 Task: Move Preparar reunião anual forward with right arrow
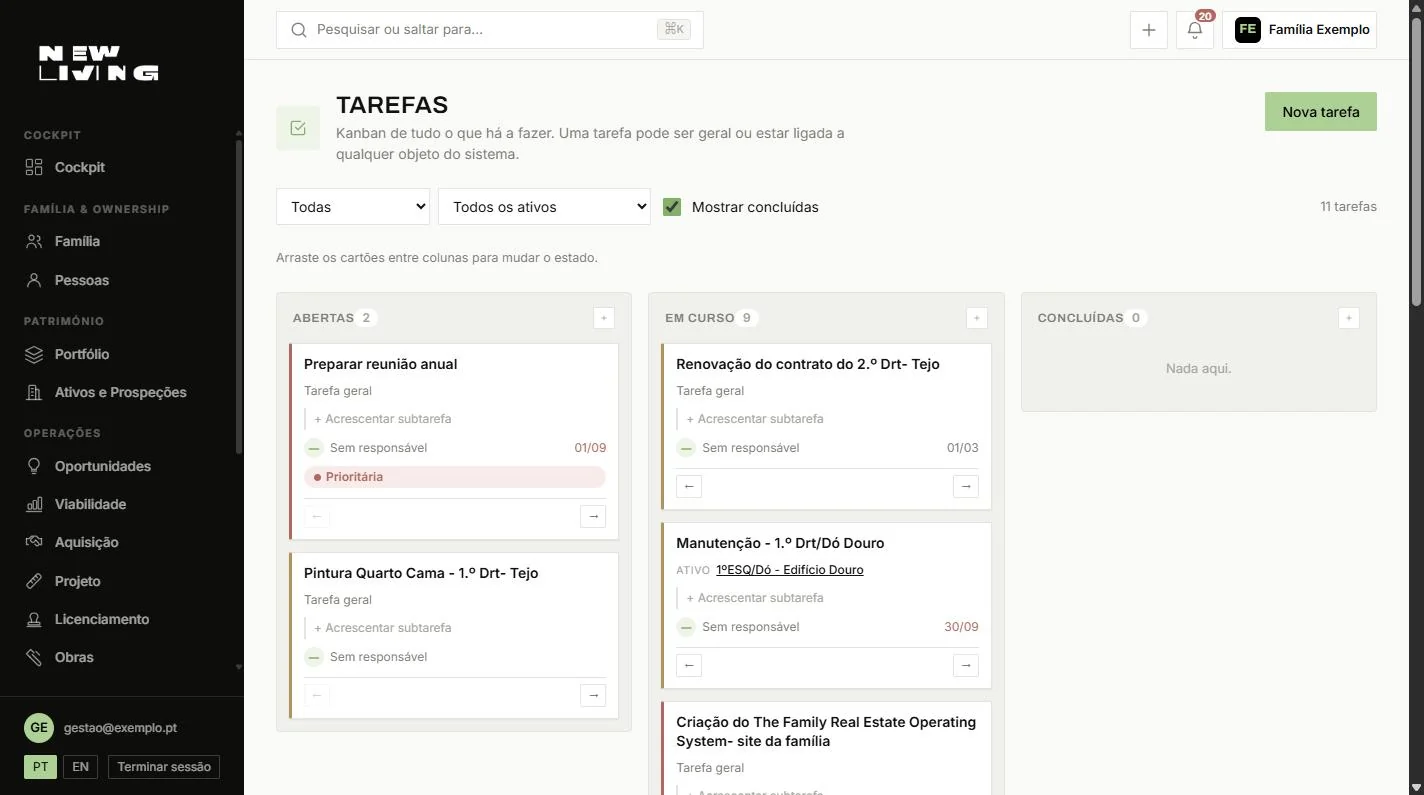[x=593, y=516]
